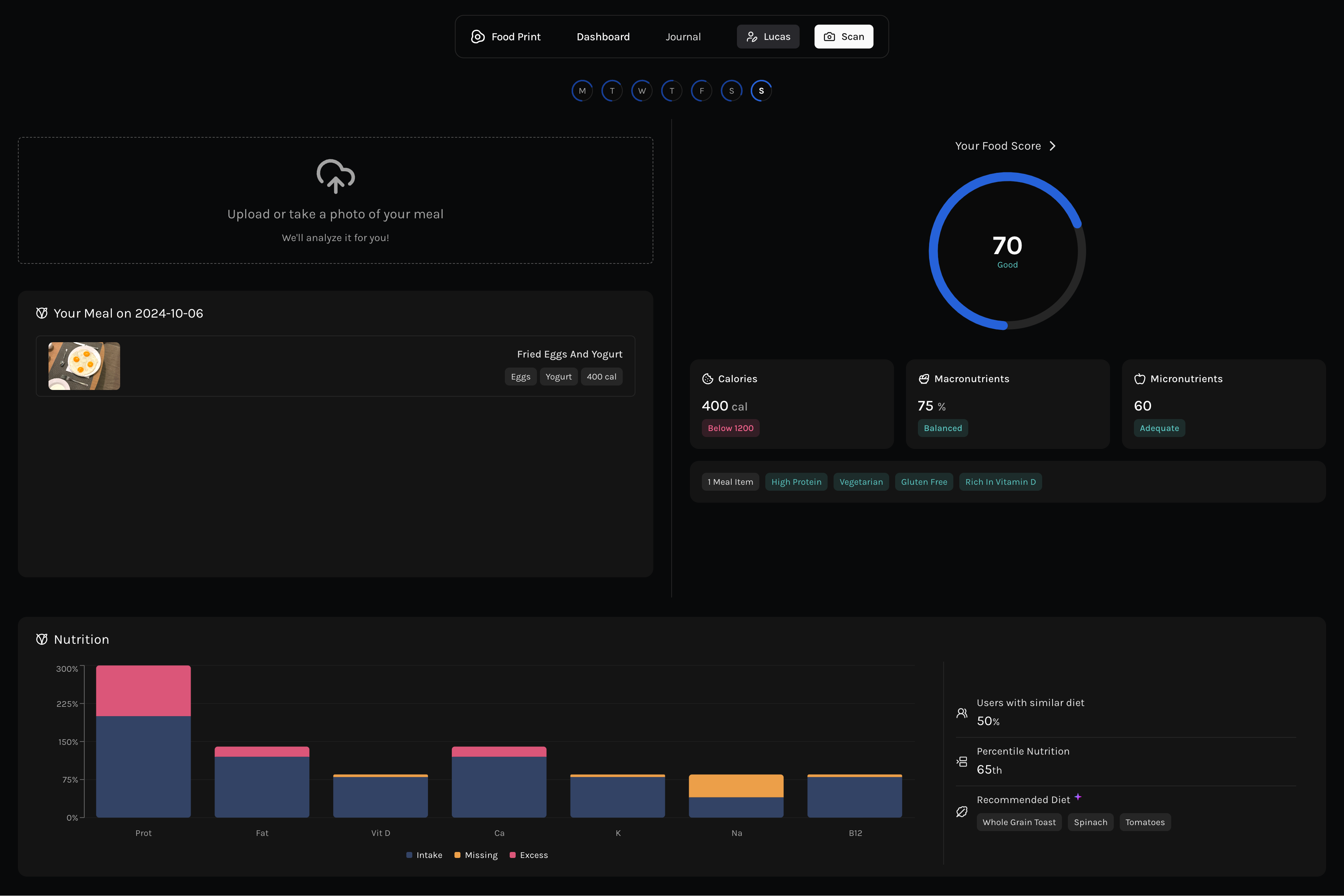Viewport: 1344px width, 896px height.
Task: Open the Dashboard tab
Action: pyautogui.click(x=603, y=37)
